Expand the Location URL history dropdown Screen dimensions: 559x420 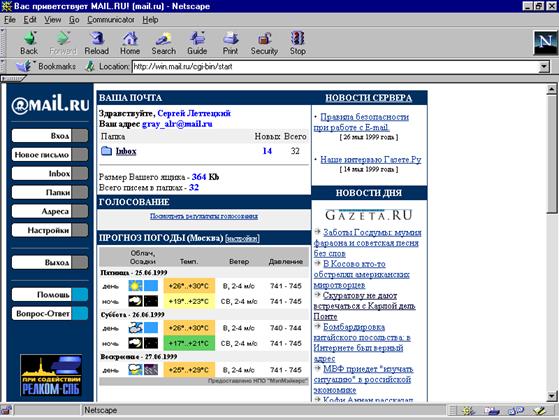coord(544,67)
